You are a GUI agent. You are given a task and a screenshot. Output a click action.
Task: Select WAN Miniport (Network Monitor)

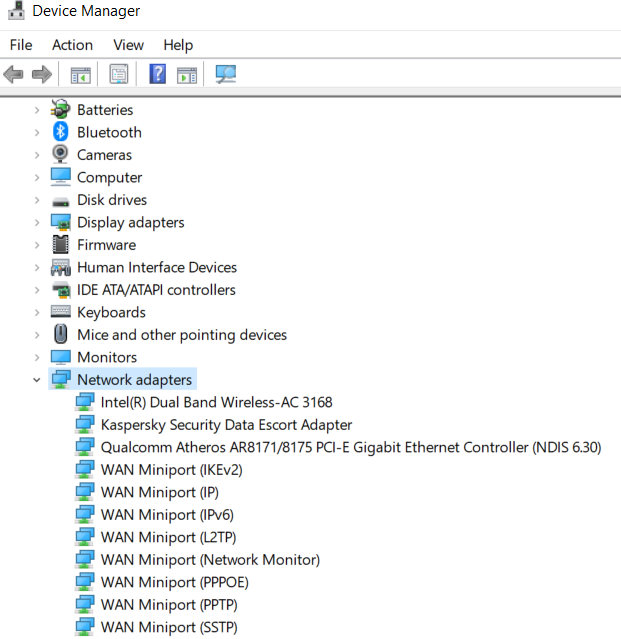(x=210, y=560)
